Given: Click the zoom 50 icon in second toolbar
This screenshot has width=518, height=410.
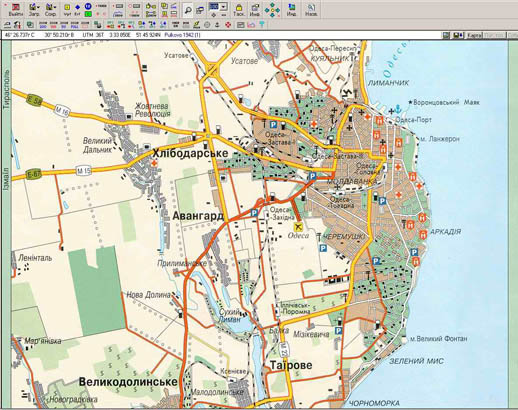Looking at the screenshot, I should (64, 25).
